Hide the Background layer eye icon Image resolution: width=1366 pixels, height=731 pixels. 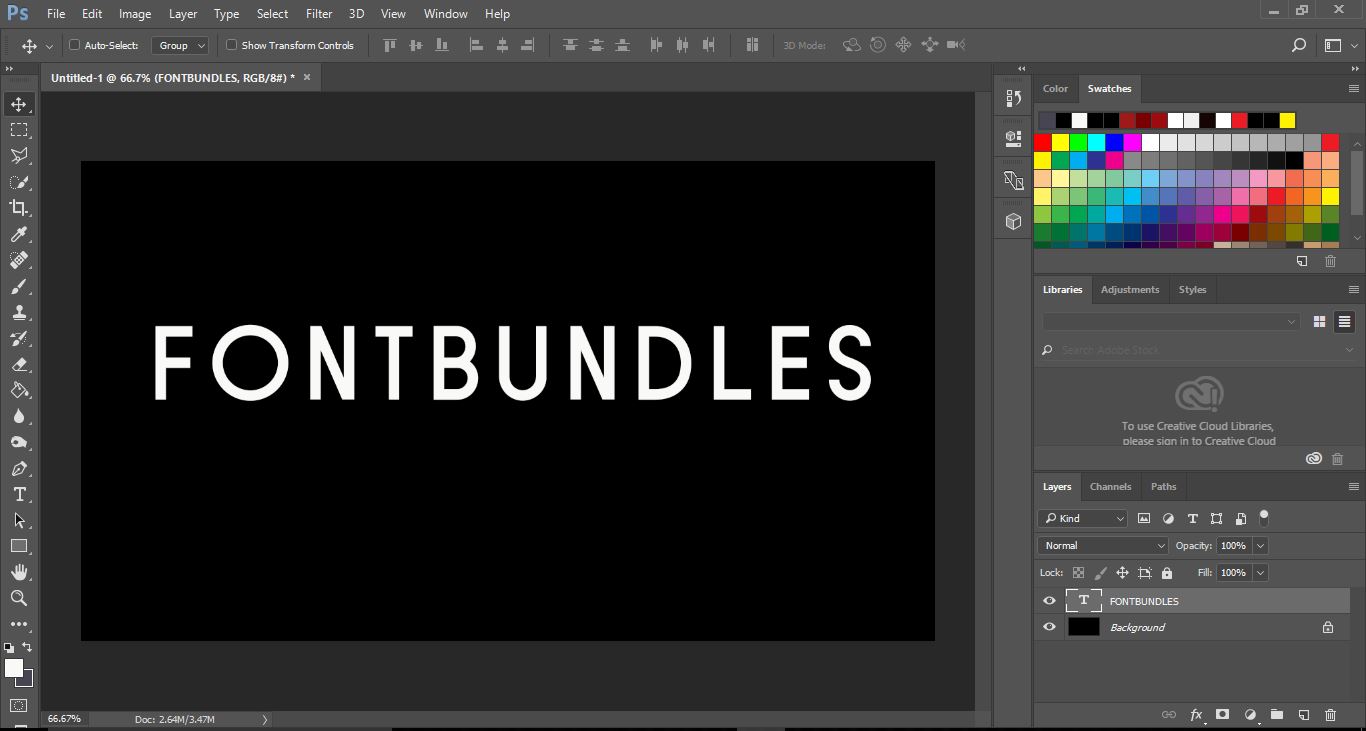tap(1049, 627)
